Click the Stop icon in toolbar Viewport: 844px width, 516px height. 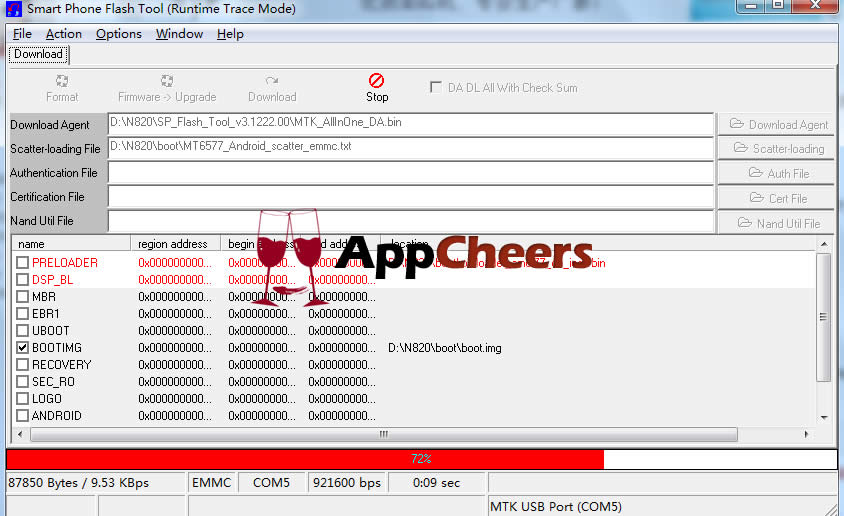click(376, 81)
